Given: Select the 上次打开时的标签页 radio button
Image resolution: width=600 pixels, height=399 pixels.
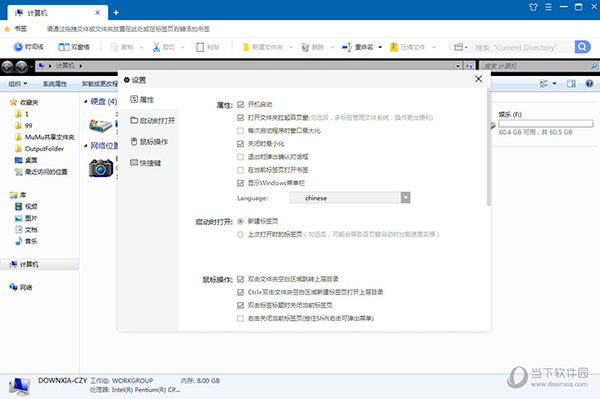Looking at the screenshot, I should pyautogui.click(x=240, y=235).
